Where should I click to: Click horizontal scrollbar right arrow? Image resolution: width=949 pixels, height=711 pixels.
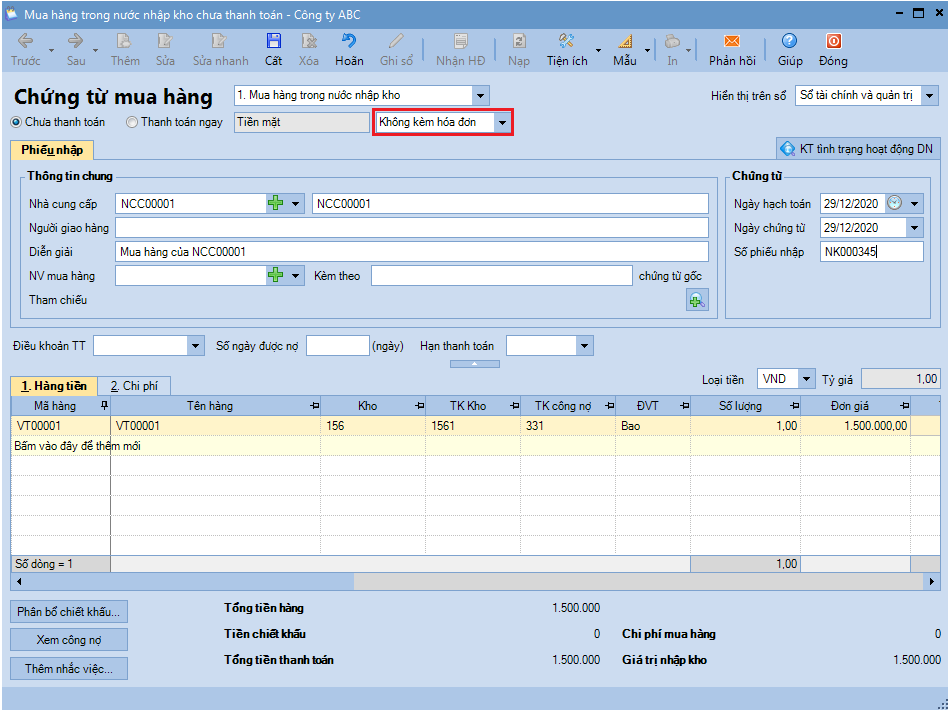(x=932, y=582)
